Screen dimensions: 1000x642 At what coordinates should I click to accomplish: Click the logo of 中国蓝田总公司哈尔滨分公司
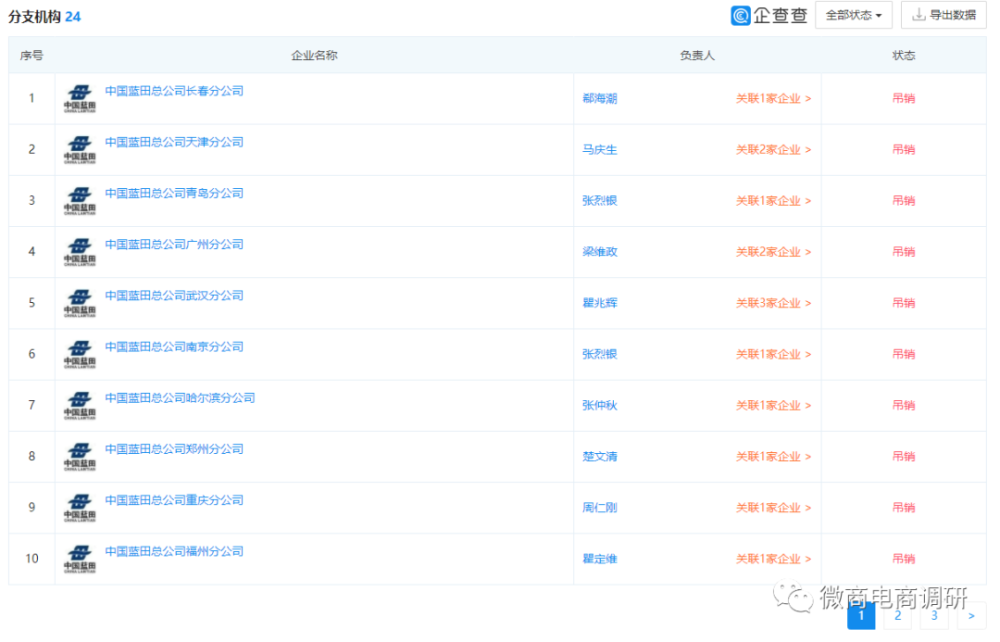point(80,405)
